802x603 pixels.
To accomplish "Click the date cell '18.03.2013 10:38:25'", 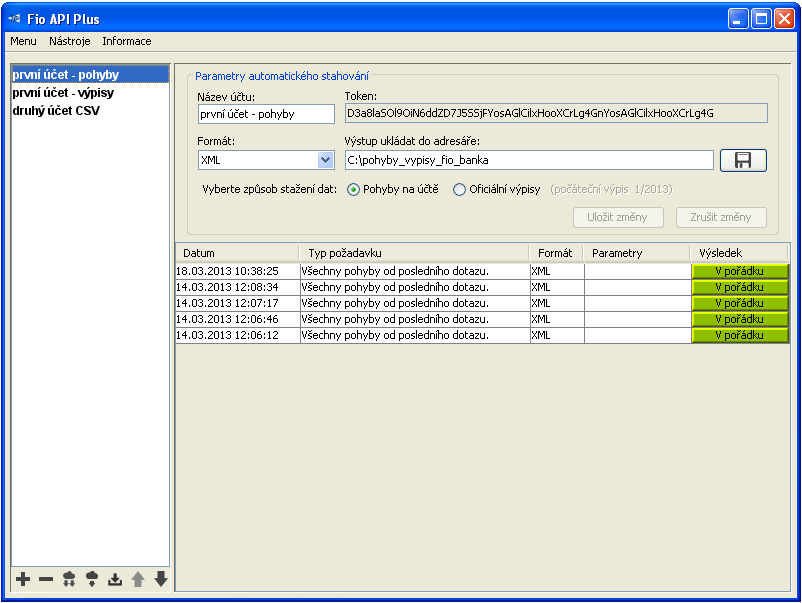I will (238, 271).
